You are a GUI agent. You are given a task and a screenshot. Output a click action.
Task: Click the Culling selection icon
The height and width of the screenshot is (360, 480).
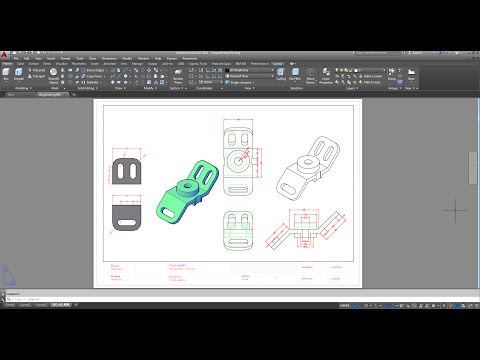click(281, 75)
